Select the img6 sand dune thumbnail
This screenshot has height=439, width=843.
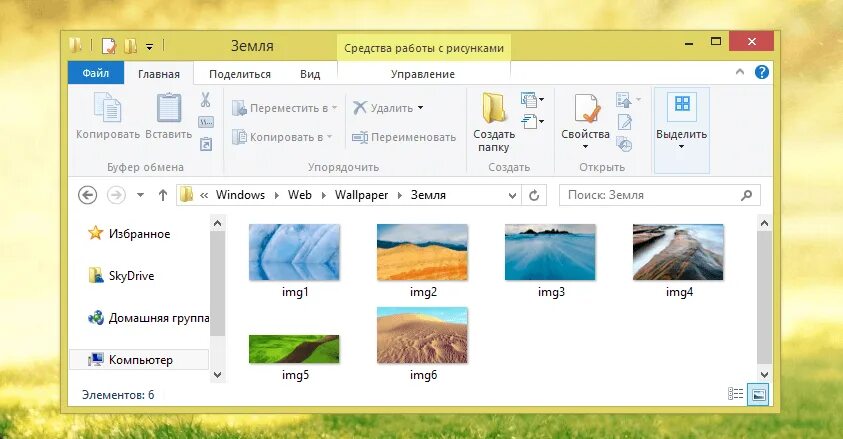(x=423, y=335)
